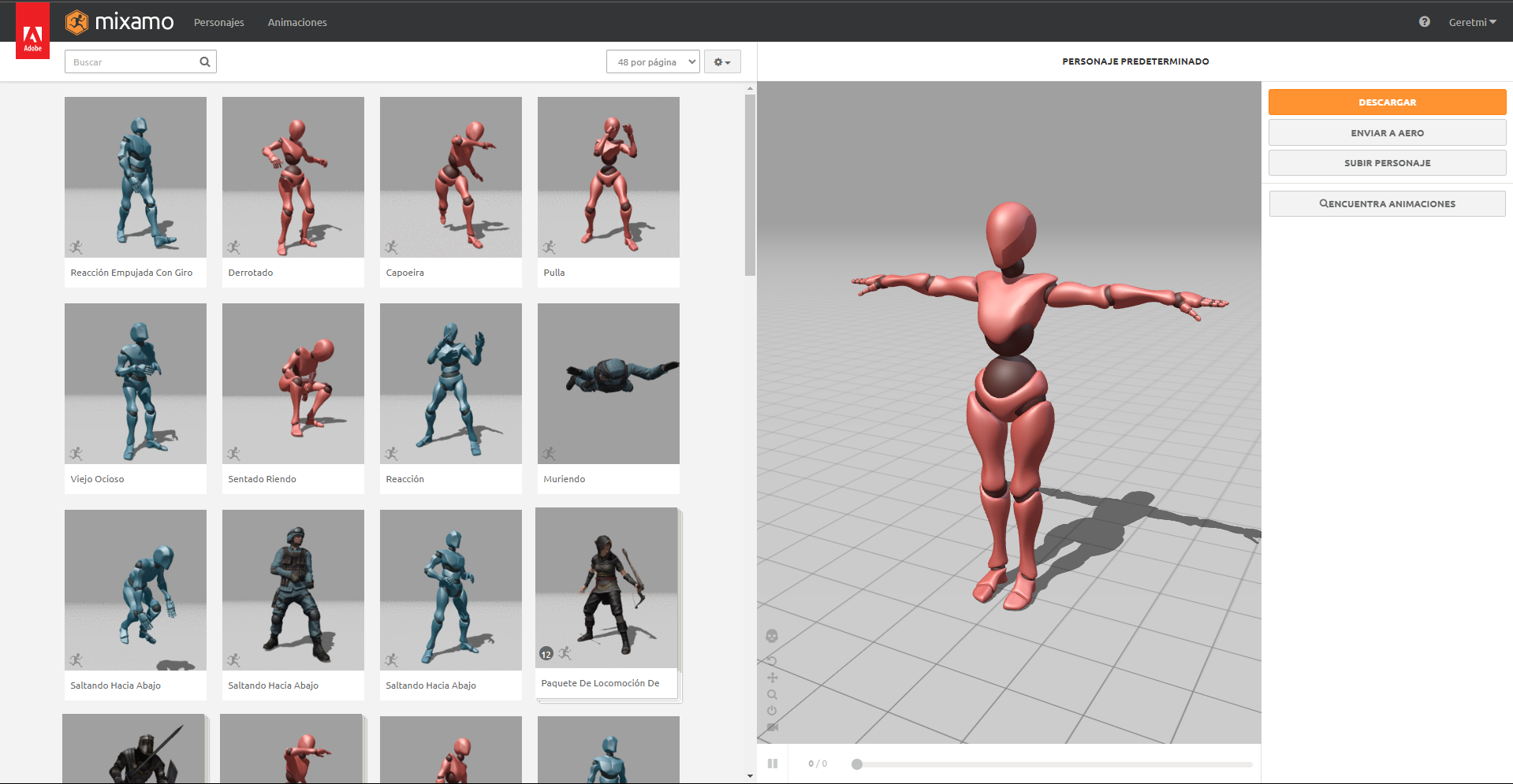Select the Viejo Ocioso thumbnail
Viewport: 1513px width, 784px height.
point(136,384)
